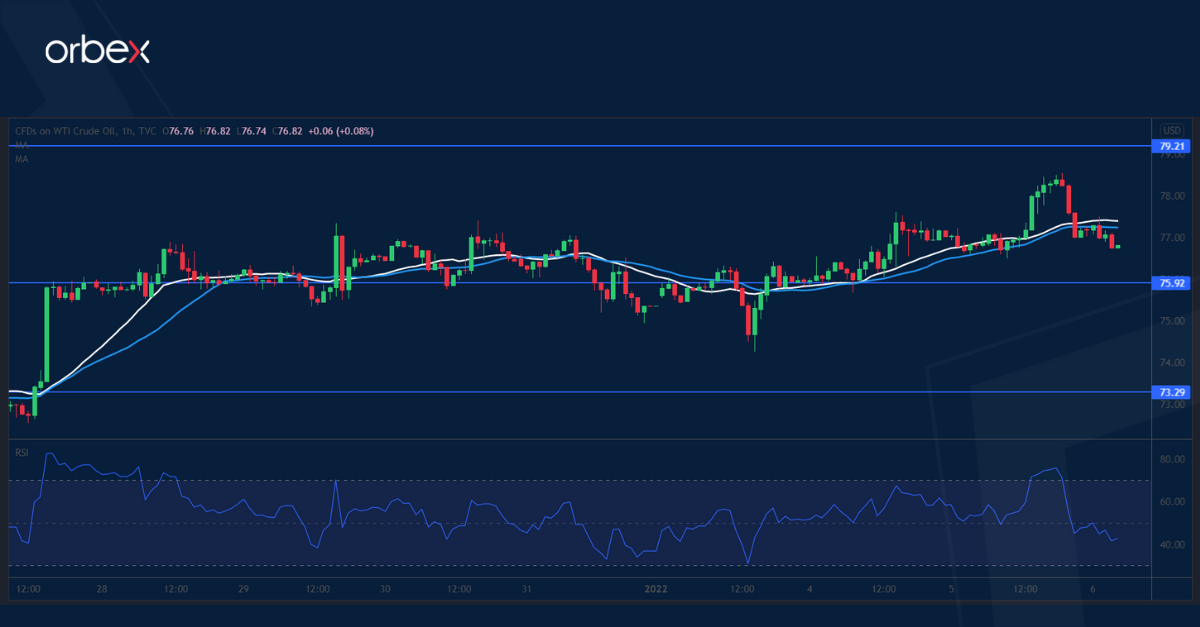Click the RSI indicator label

21,452
